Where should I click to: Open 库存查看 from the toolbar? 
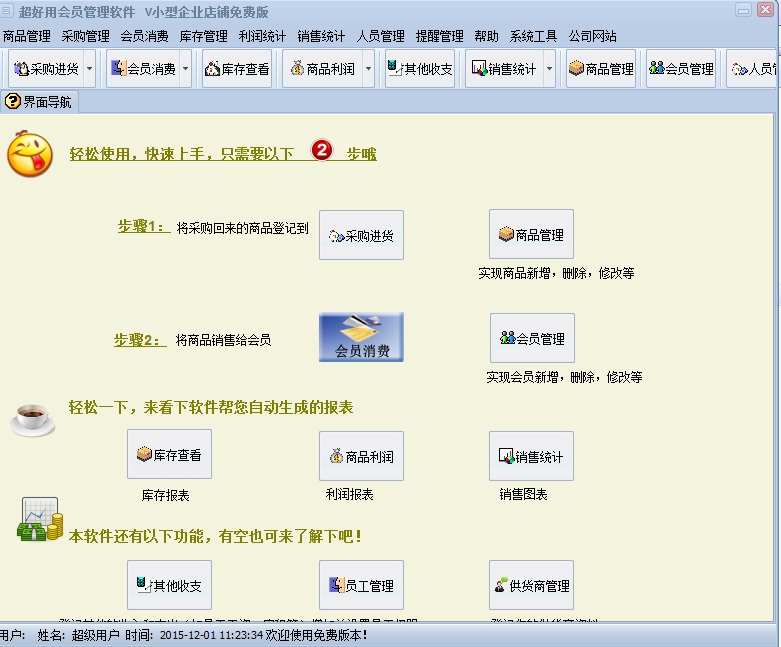pyautogui.click(x=237, y=69)
